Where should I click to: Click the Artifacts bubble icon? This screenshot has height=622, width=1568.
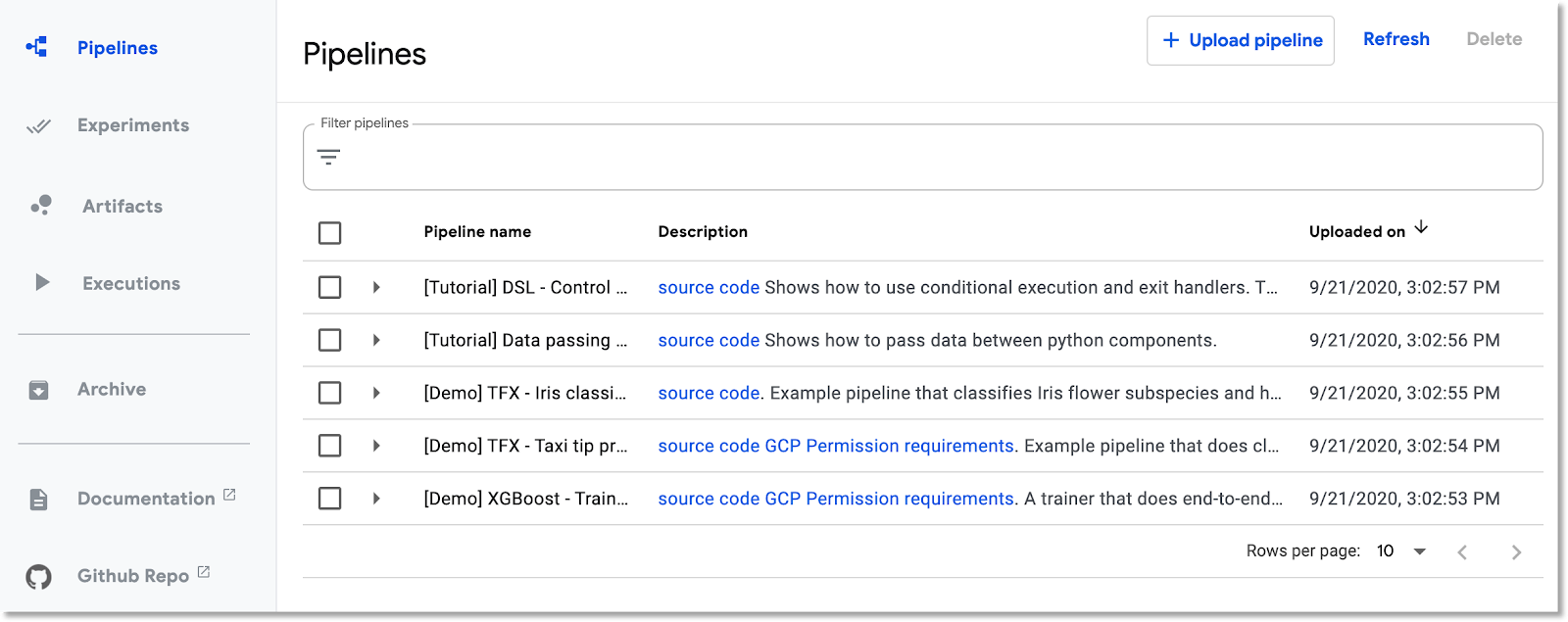tap(40, 205)
